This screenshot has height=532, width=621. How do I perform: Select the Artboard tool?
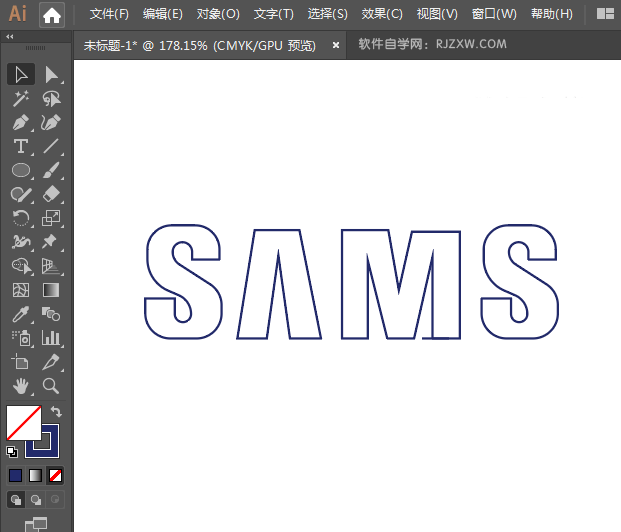click(21, 362)
